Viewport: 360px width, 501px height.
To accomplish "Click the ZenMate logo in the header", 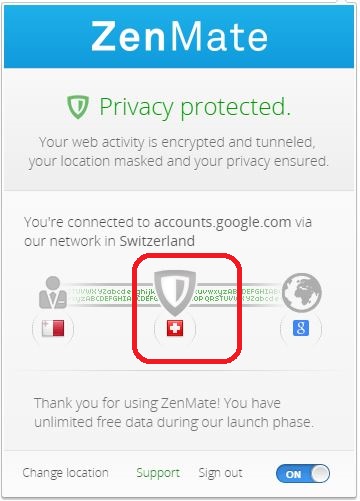I will (179, 36).
